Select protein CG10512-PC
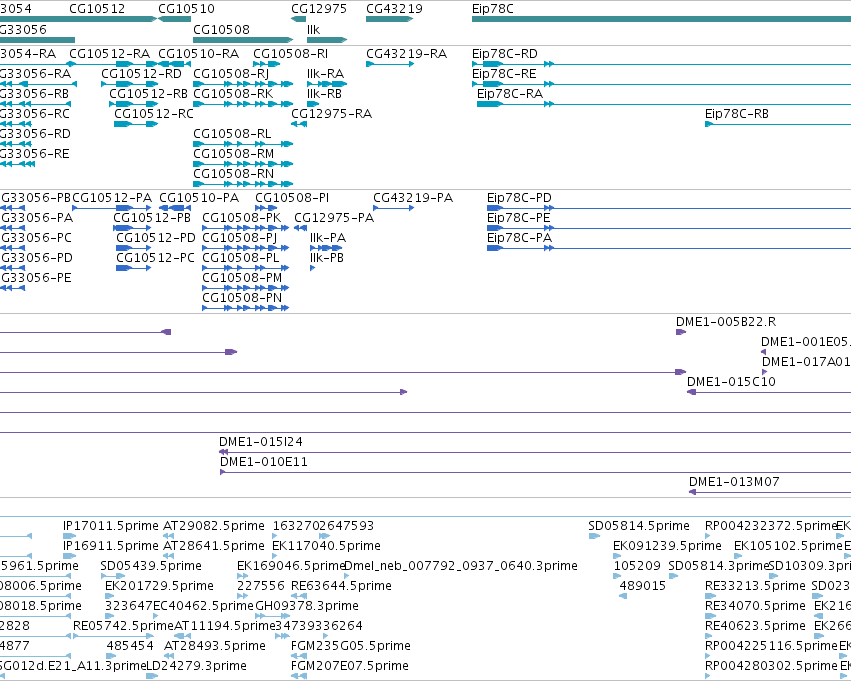 [155, 258]
